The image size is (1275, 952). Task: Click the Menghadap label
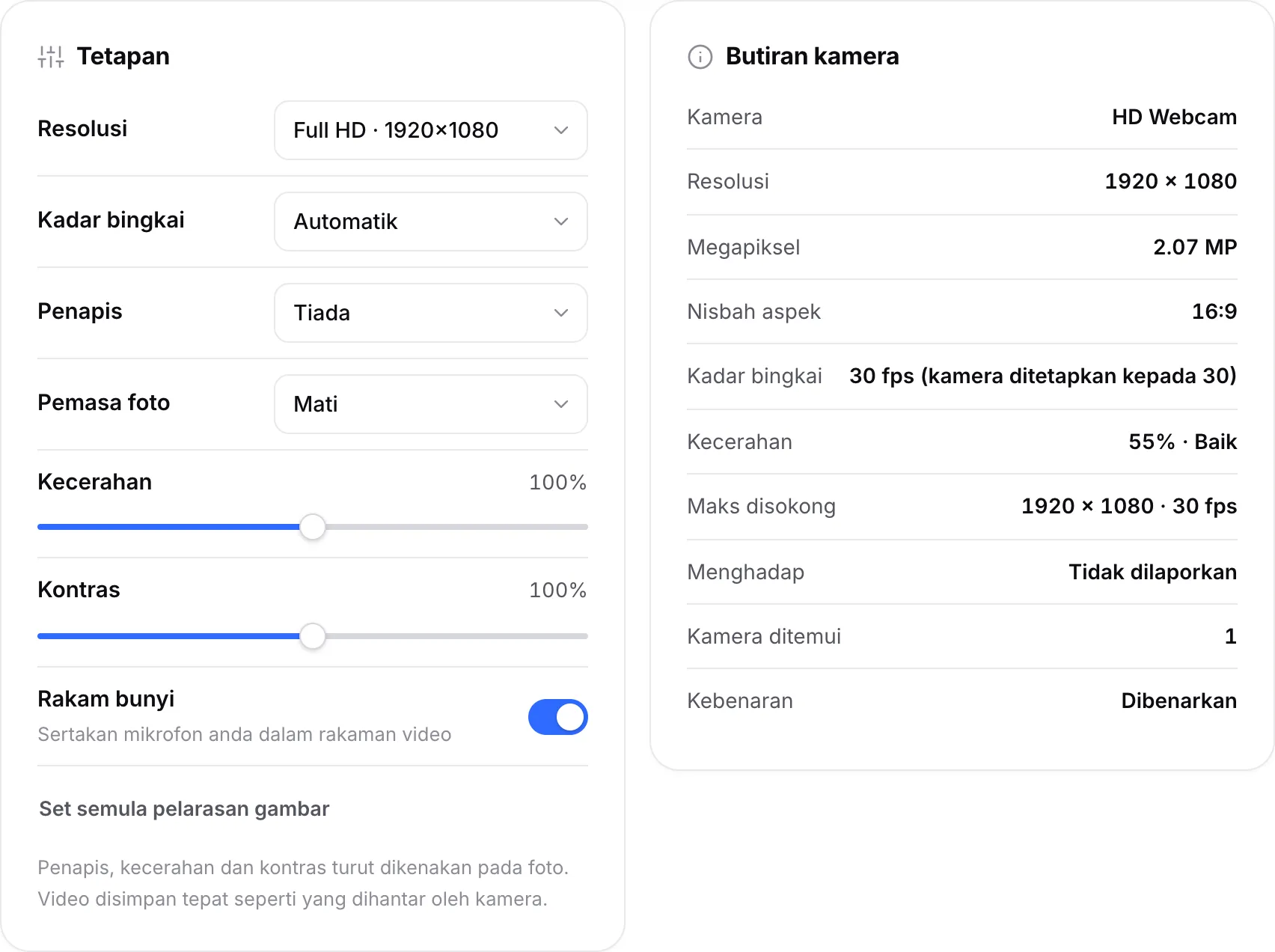pos(746,572)
